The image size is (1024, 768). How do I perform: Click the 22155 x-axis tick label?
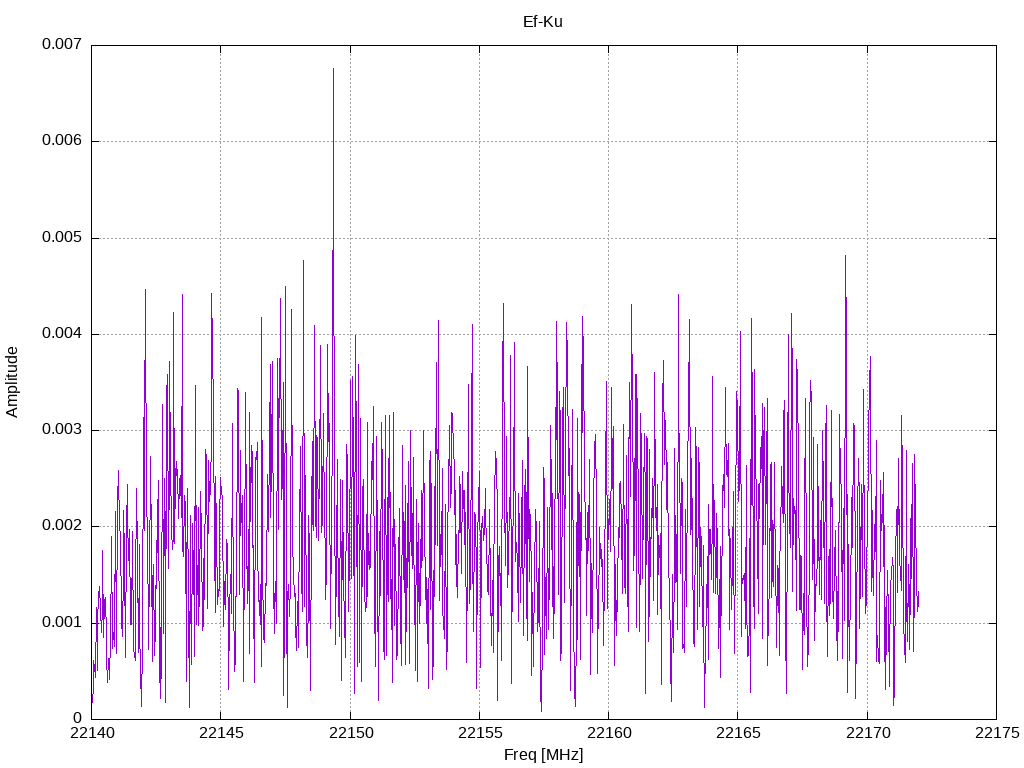(480, 733)
